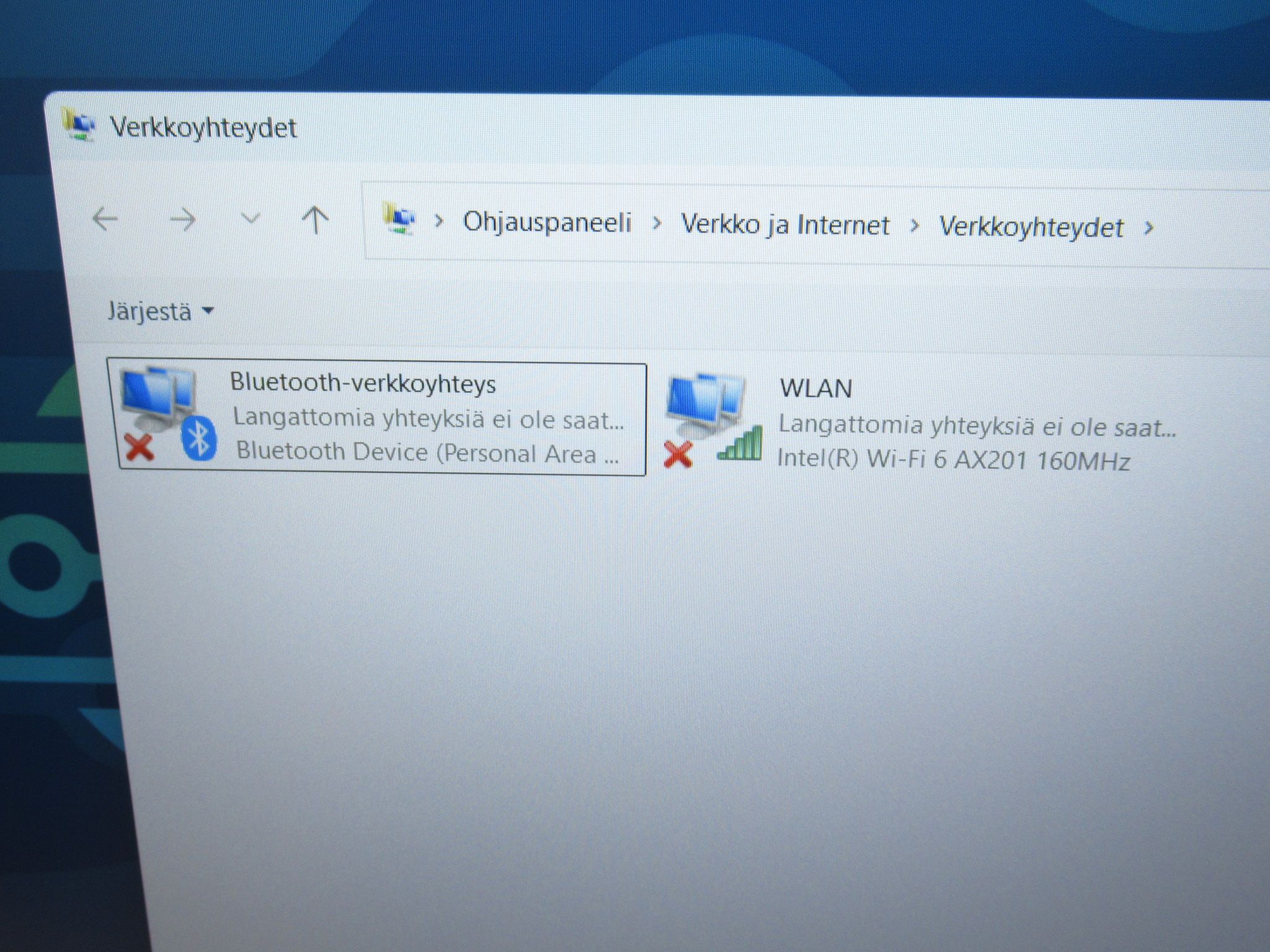Navigate to Ohjauspaneeli breadcrumb
The height and width of the screenshot is (952, 1270).
547,223
